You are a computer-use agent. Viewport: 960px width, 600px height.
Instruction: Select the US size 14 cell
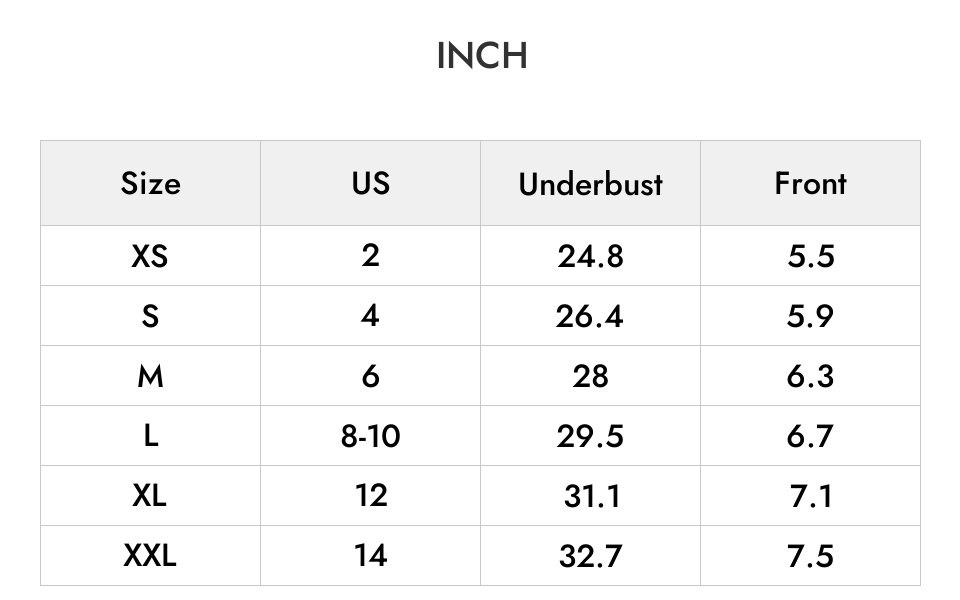370,555
